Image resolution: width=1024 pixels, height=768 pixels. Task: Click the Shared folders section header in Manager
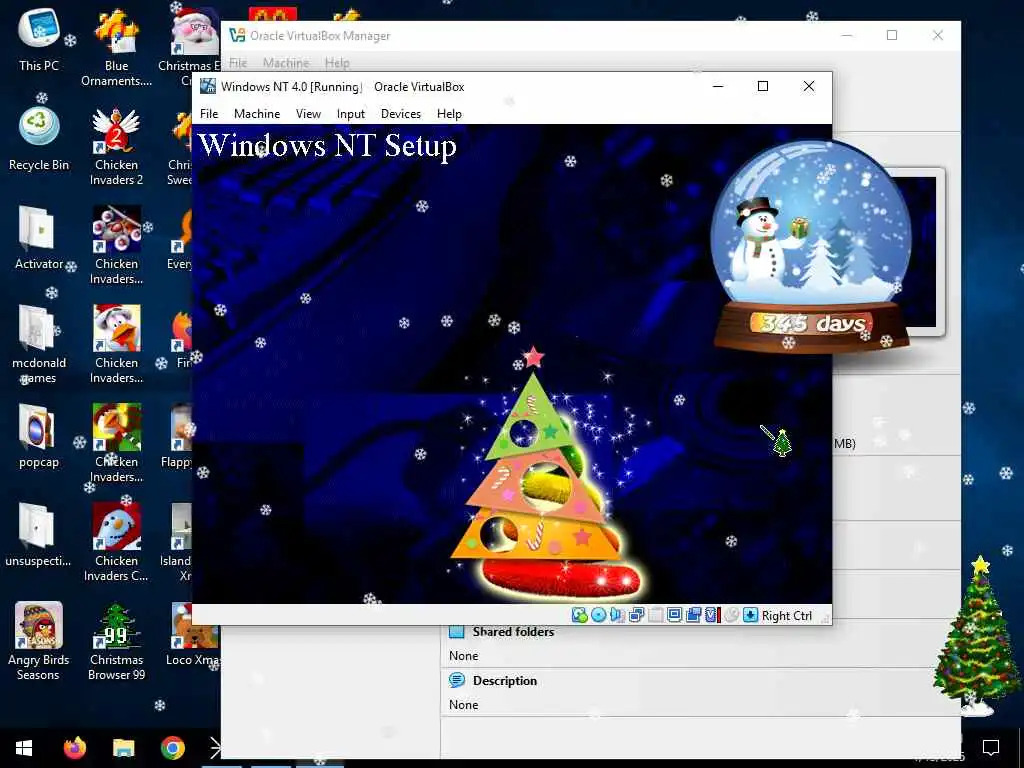513,632
